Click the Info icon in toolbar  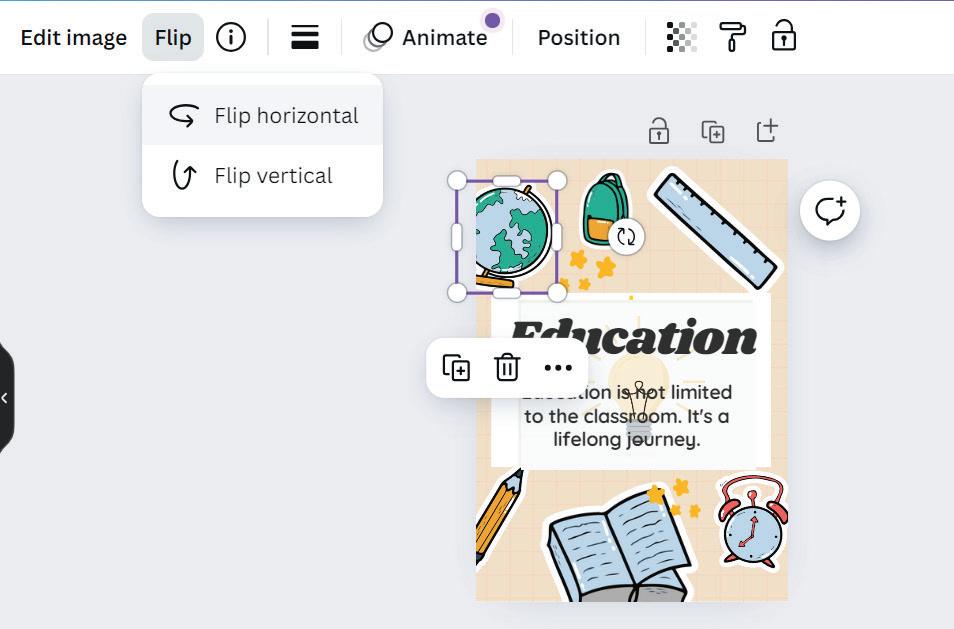click(x=231, y=37)
